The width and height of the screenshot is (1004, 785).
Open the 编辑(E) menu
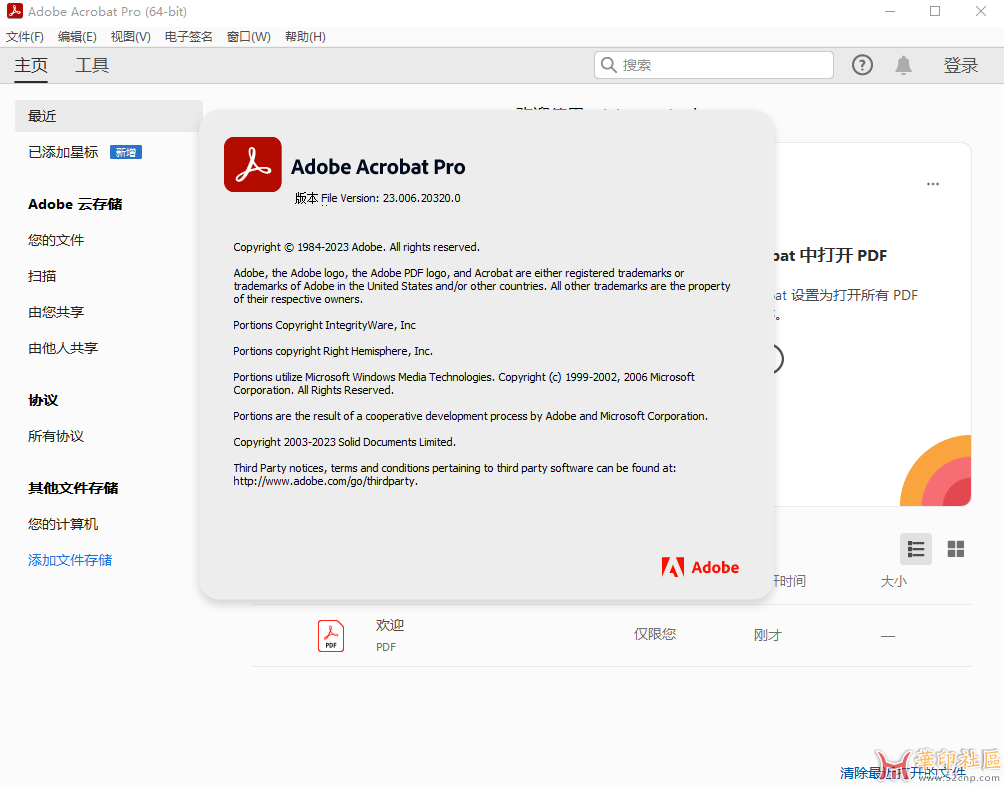[77, 36]
